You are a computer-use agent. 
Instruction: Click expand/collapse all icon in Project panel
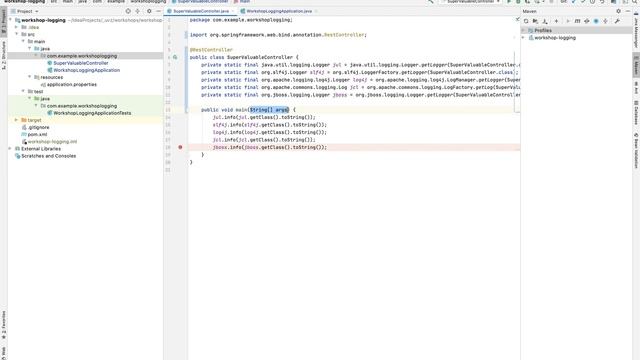click(x=138, y=11)
